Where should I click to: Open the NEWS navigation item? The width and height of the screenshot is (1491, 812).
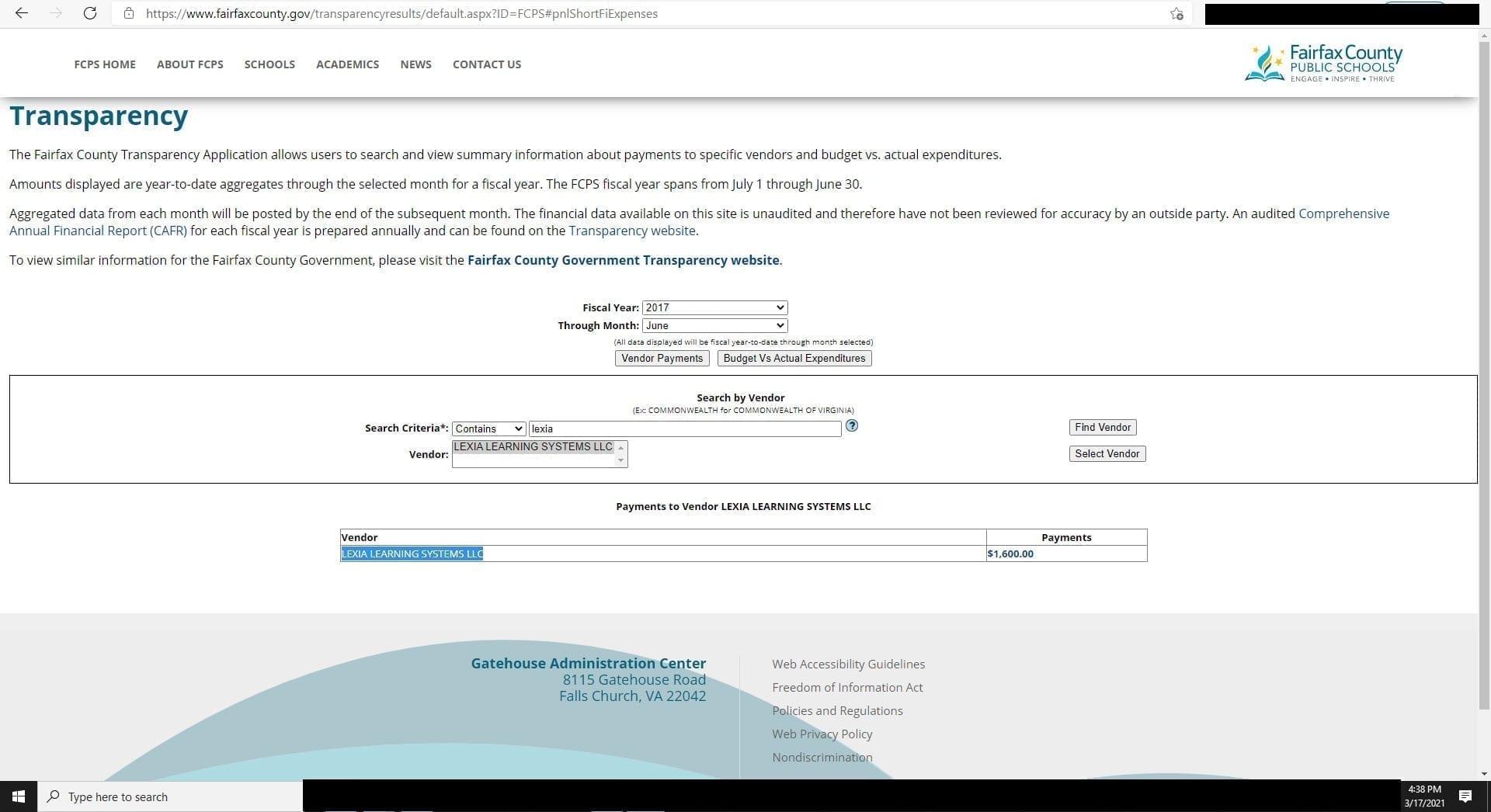coord(416,64)
